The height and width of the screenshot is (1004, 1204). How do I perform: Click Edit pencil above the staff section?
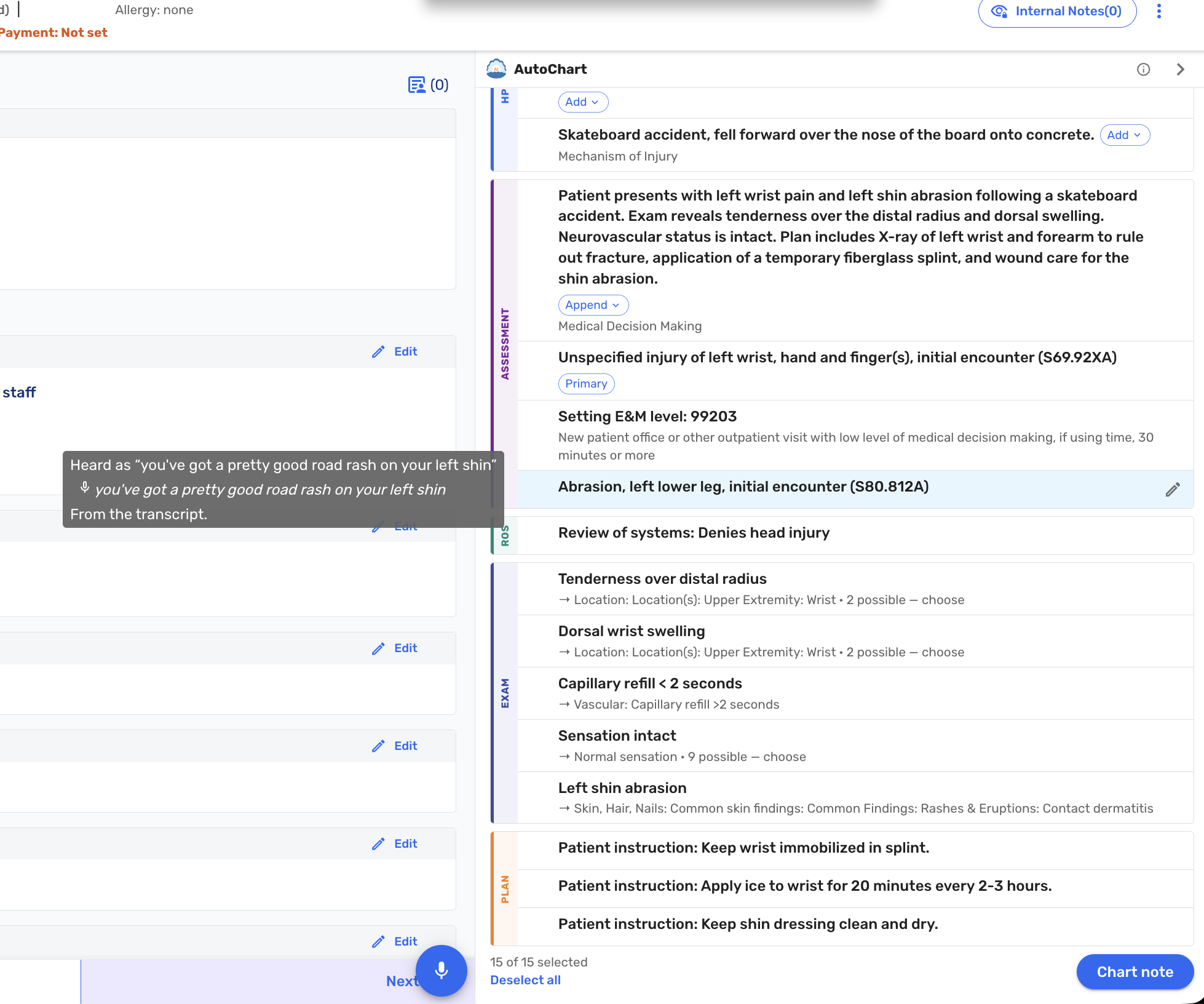[395, 352]
